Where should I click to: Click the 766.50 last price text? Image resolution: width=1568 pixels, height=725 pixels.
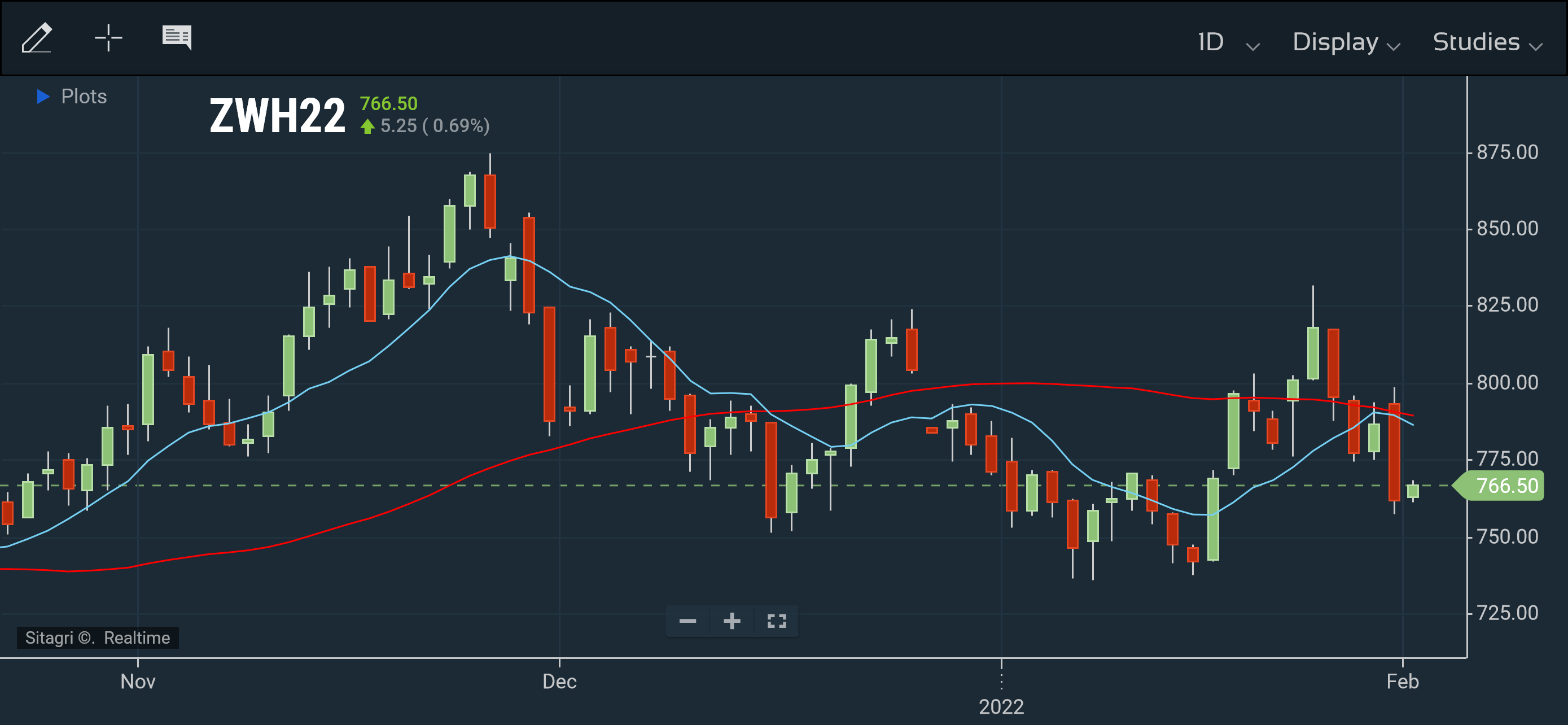tap(388, 103)
